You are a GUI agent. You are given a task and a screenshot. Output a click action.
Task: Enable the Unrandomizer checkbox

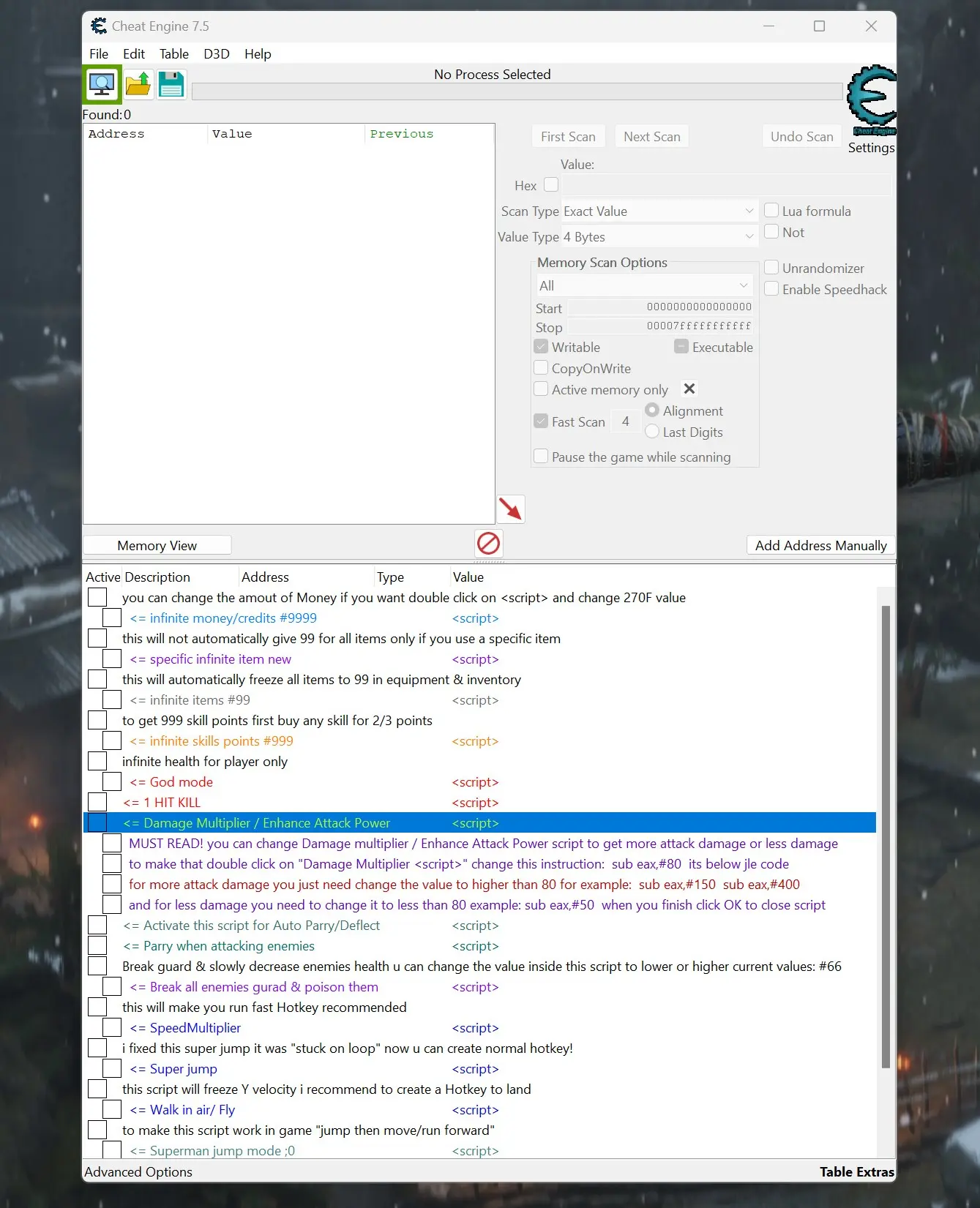pos(771,268)
